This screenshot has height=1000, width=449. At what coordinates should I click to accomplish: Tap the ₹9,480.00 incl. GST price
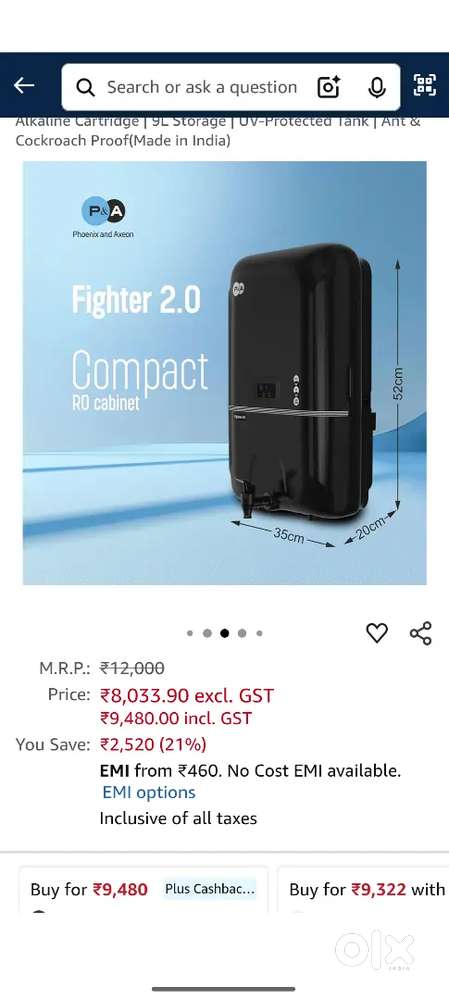(x=176, y=719)
